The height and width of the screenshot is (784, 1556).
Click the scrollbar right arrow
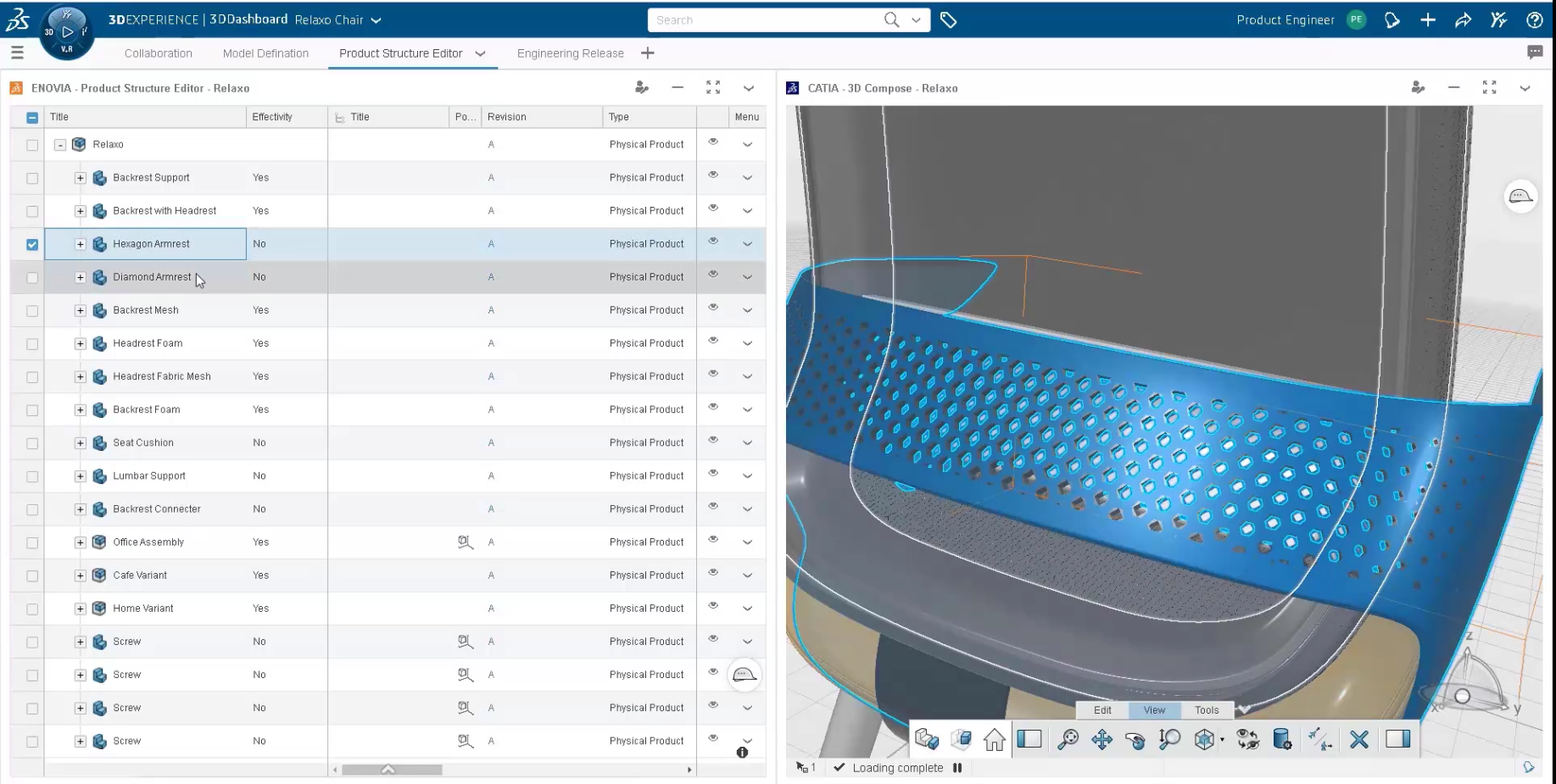coord(689,770)
